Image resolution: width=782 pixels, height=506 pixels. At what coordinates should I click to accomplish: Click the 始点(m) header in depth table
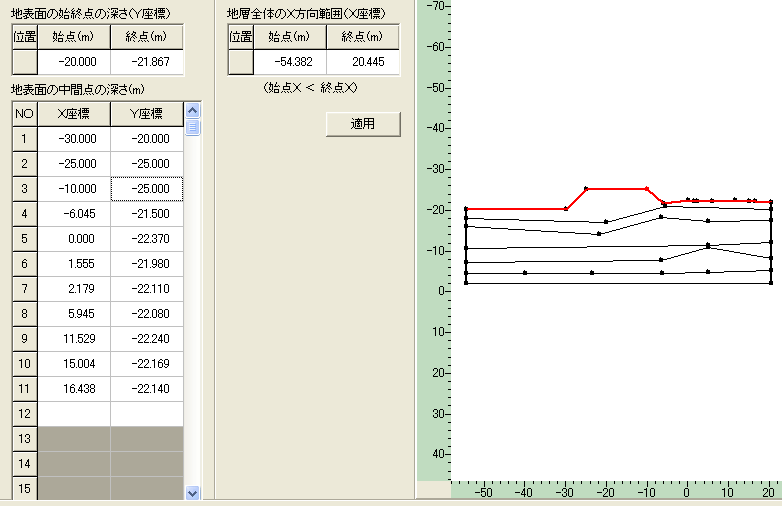[x=74, y=37]
